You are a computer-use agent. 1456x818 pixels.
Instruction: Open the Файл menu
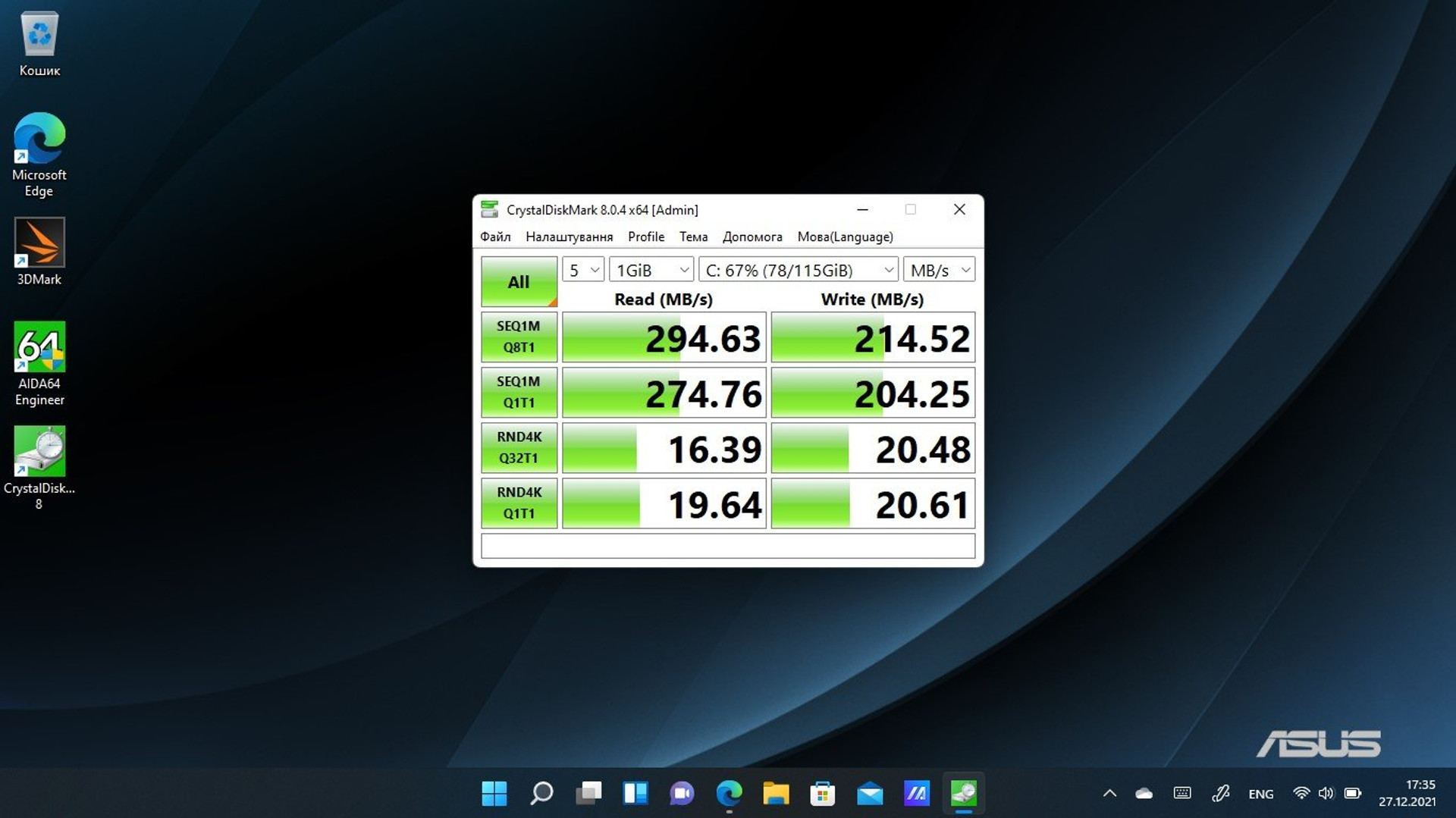click(495, 237)
